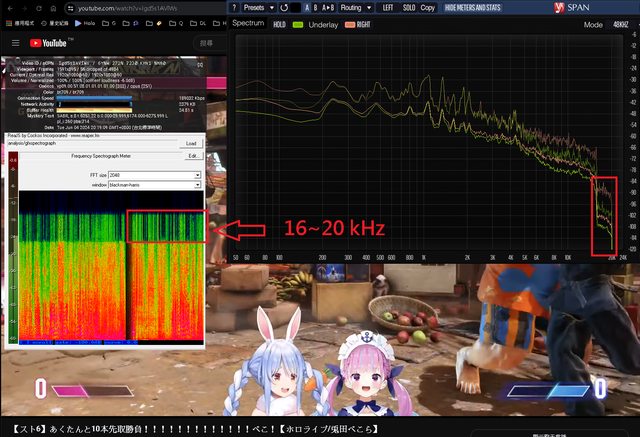Click the YouTube logo
Image resolution: width=640 pixels, height=437 pixels.
click(49, 43)
